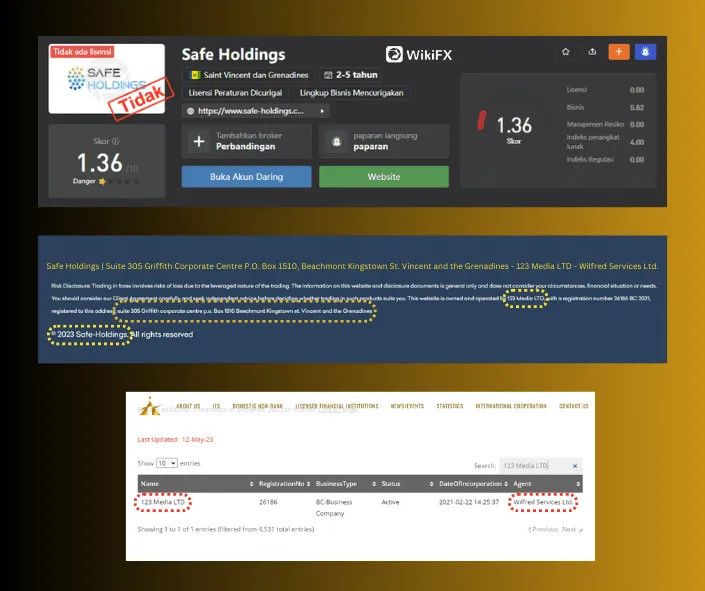Click the 2021-02-22 incorporation date cell
This screenshot has height=591, width=705.
[469, 502]
